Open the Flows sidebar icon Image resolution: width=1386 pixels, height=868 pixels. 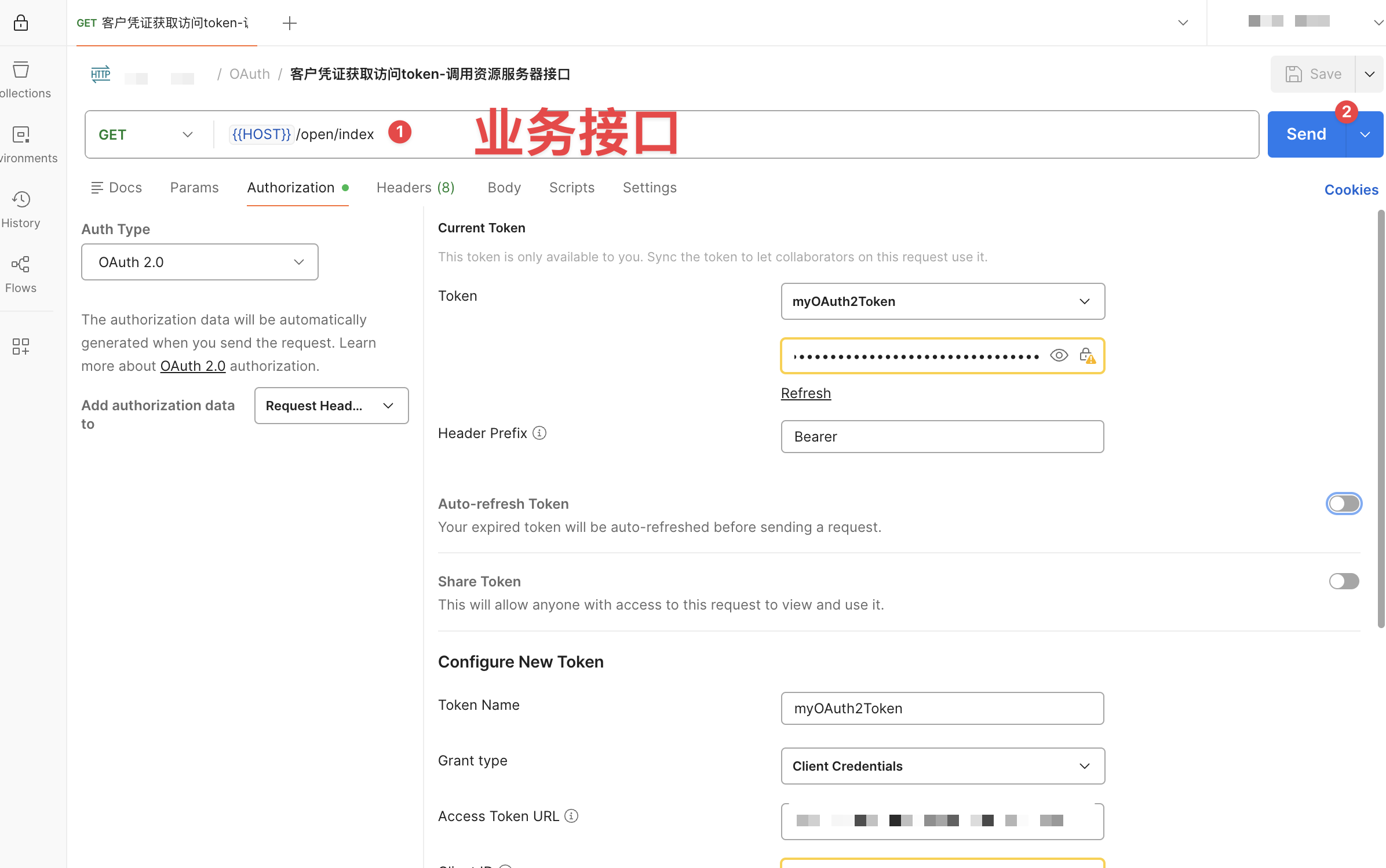click(21, 265)
